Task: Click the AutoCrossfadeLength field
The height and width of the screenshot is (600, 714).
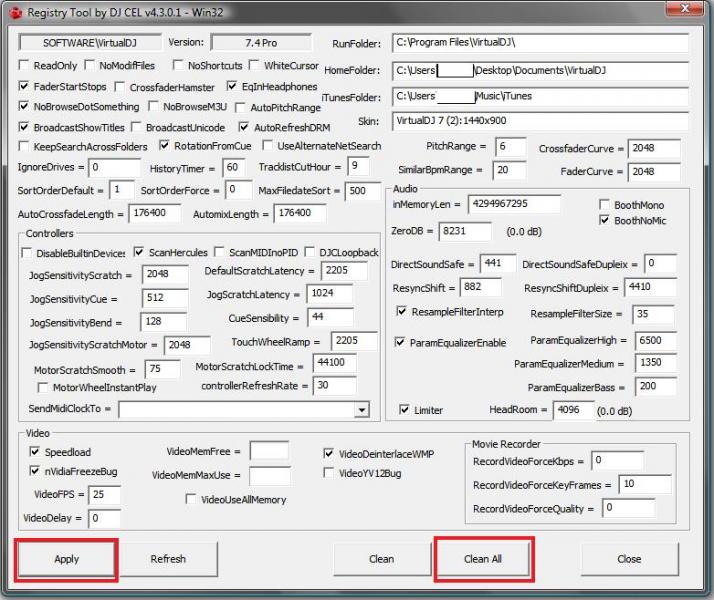Action: click(x=155, y=213)
